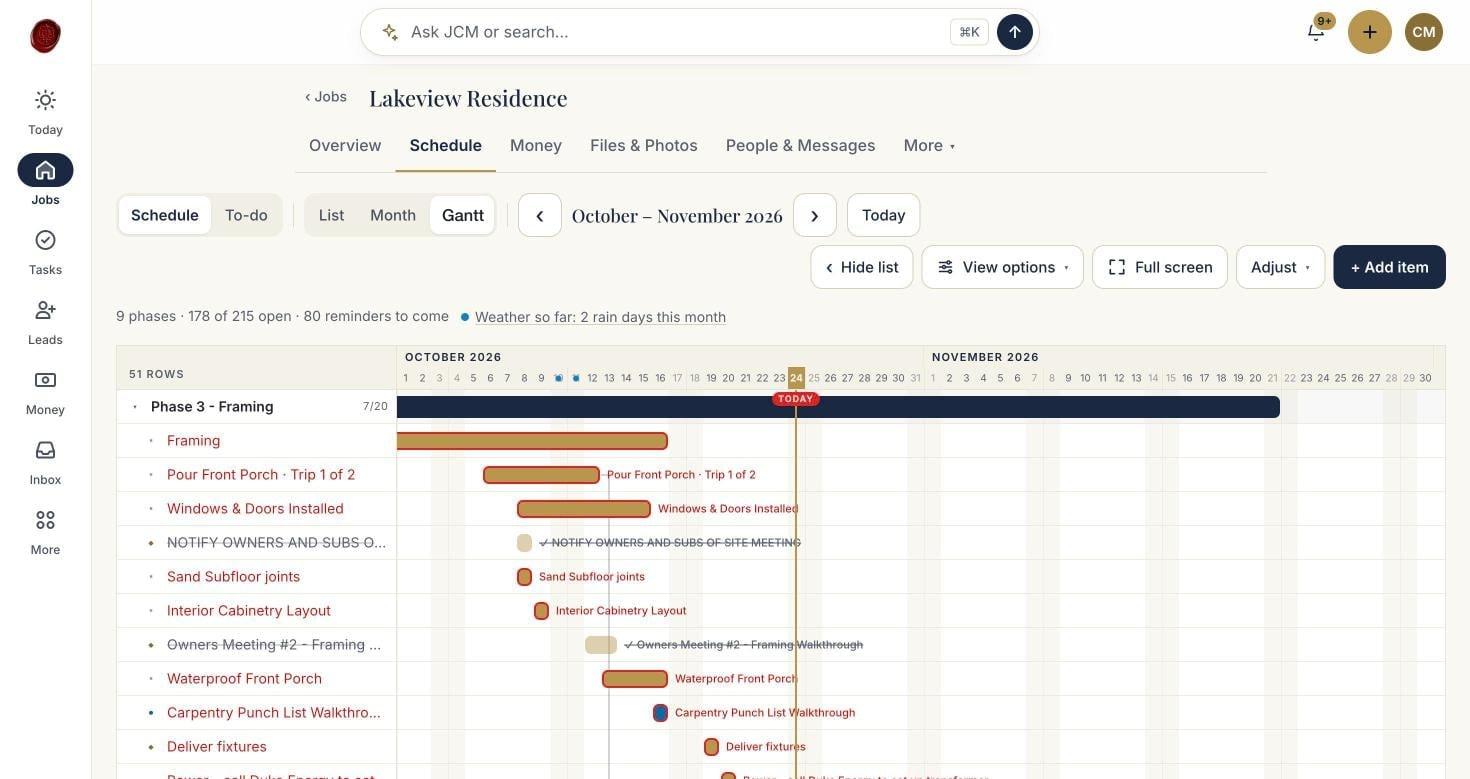The image size is (1470, 779).
Task: Select Windows & Doors Installed row
Action: tap(256, 509)
